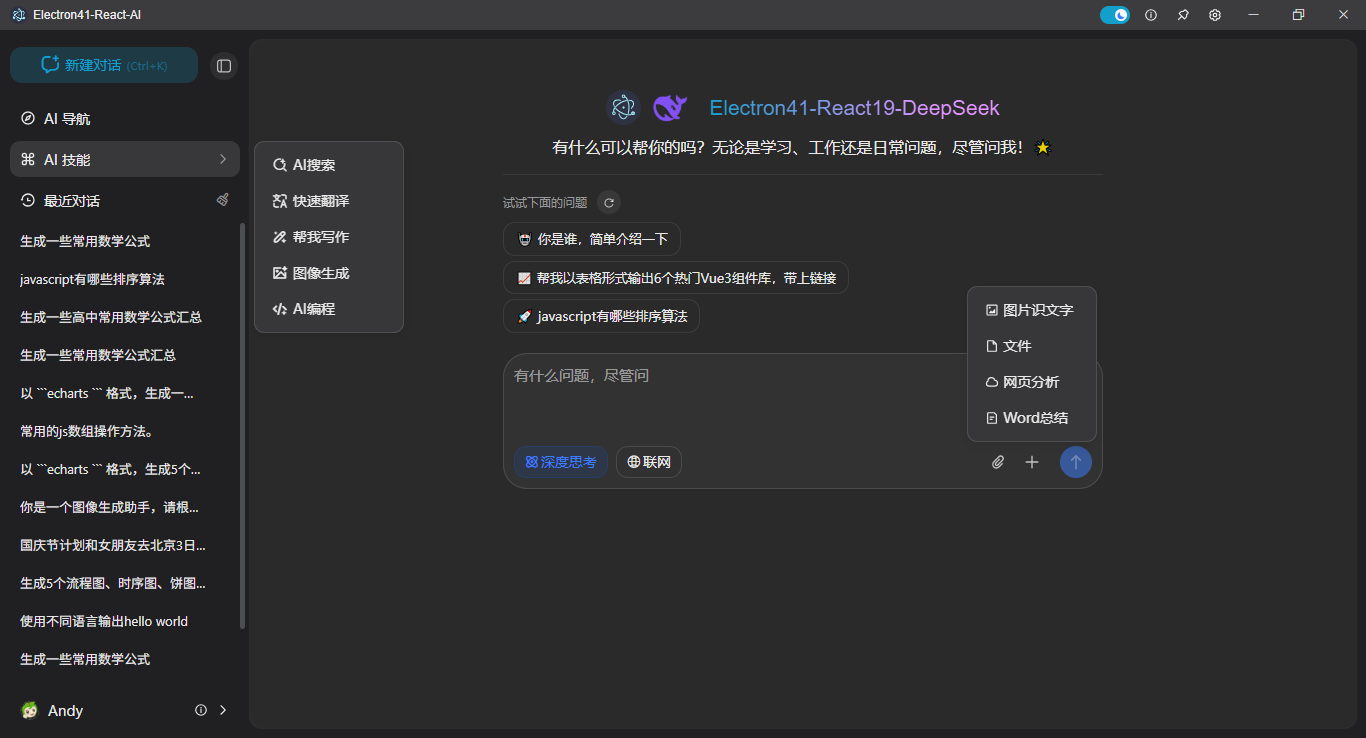Open sidebar conversation javascript有哪些排序算法

[x=92, y=279]
